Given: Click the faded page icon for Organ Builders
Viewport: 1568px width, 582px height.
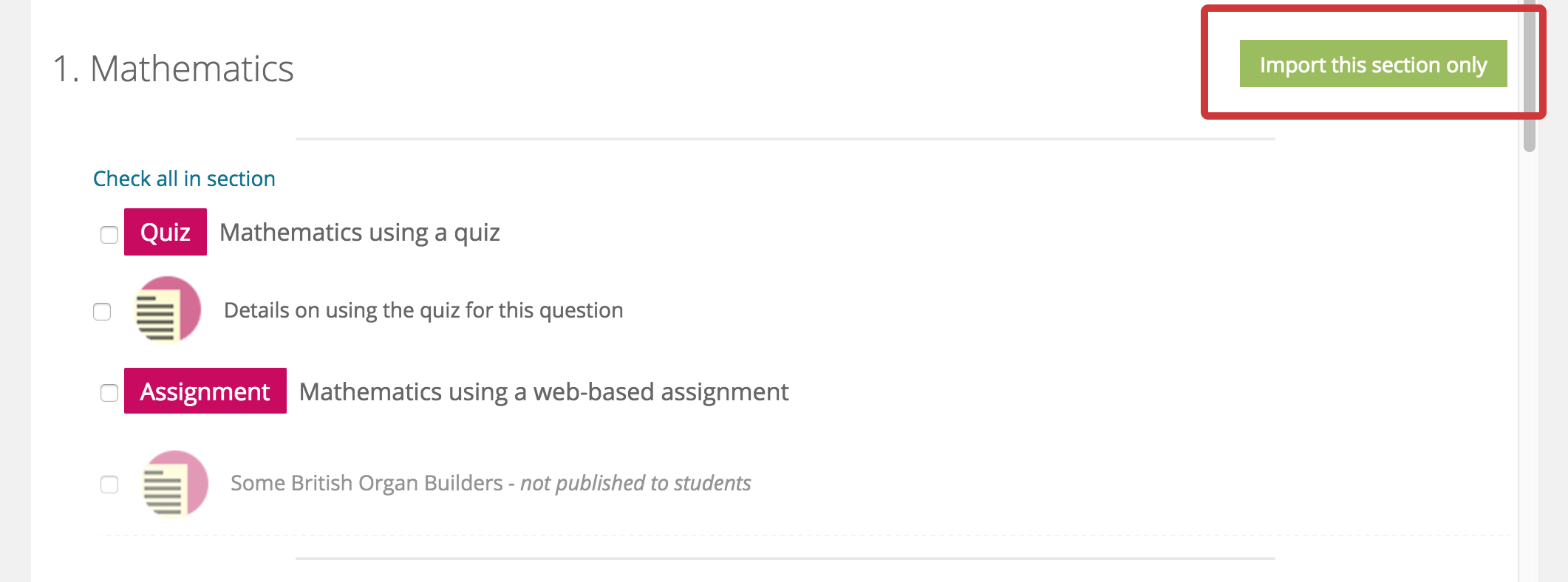Looking at the screenshot, I should tap(175, 484).
